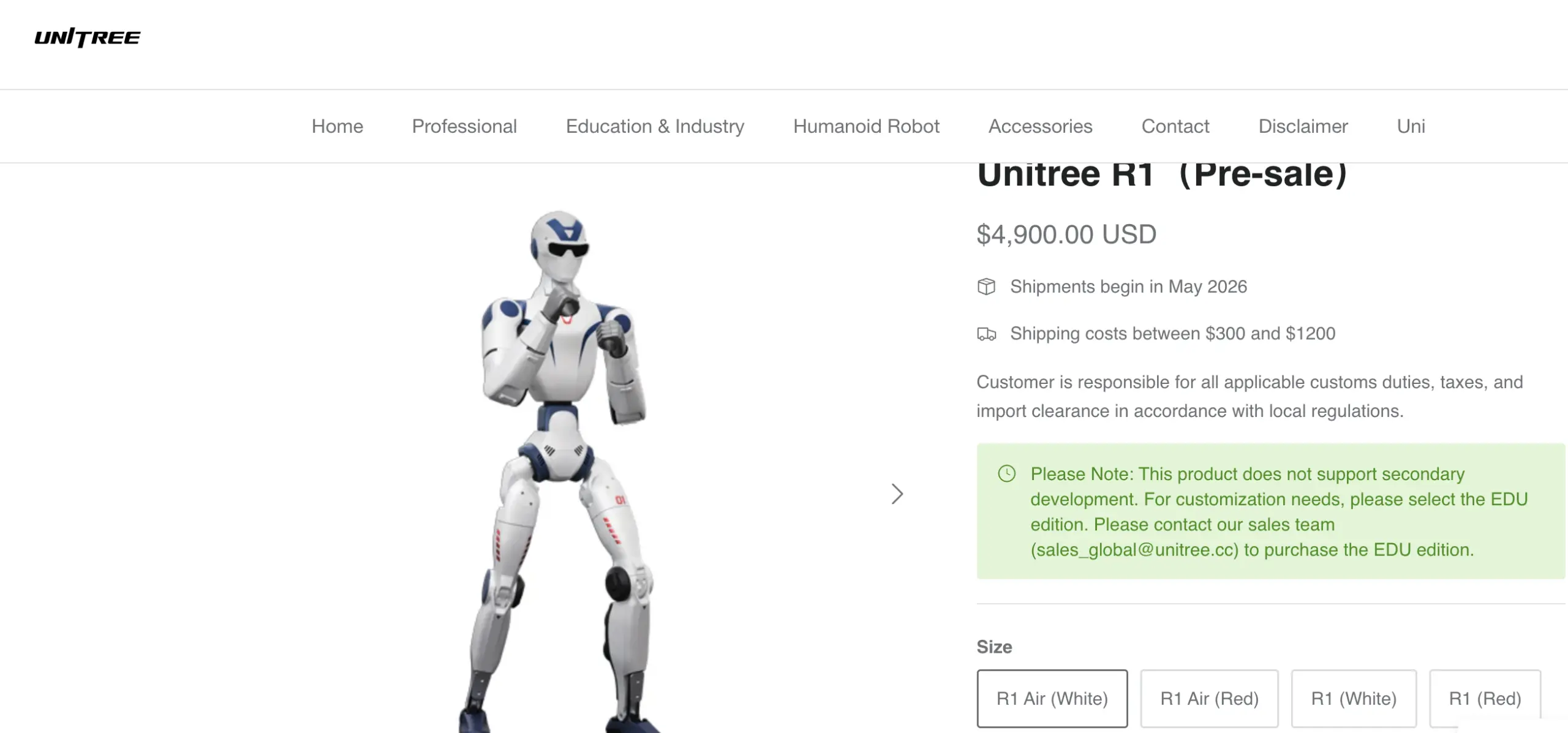Image resolution: width=1568 pixels, height=733 pixels.
Task: Open the Home menu item
Action: [337, 126]
